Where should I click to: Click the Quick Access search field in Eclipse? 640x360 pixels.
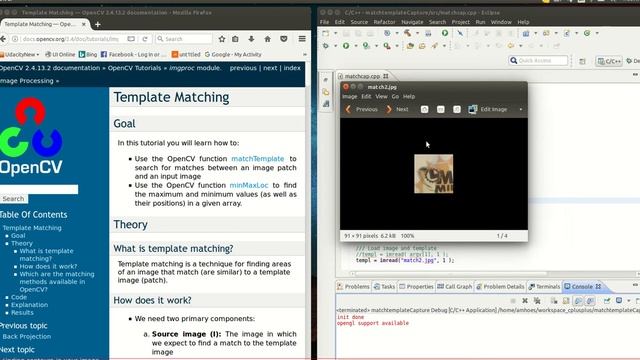(538, 61)
